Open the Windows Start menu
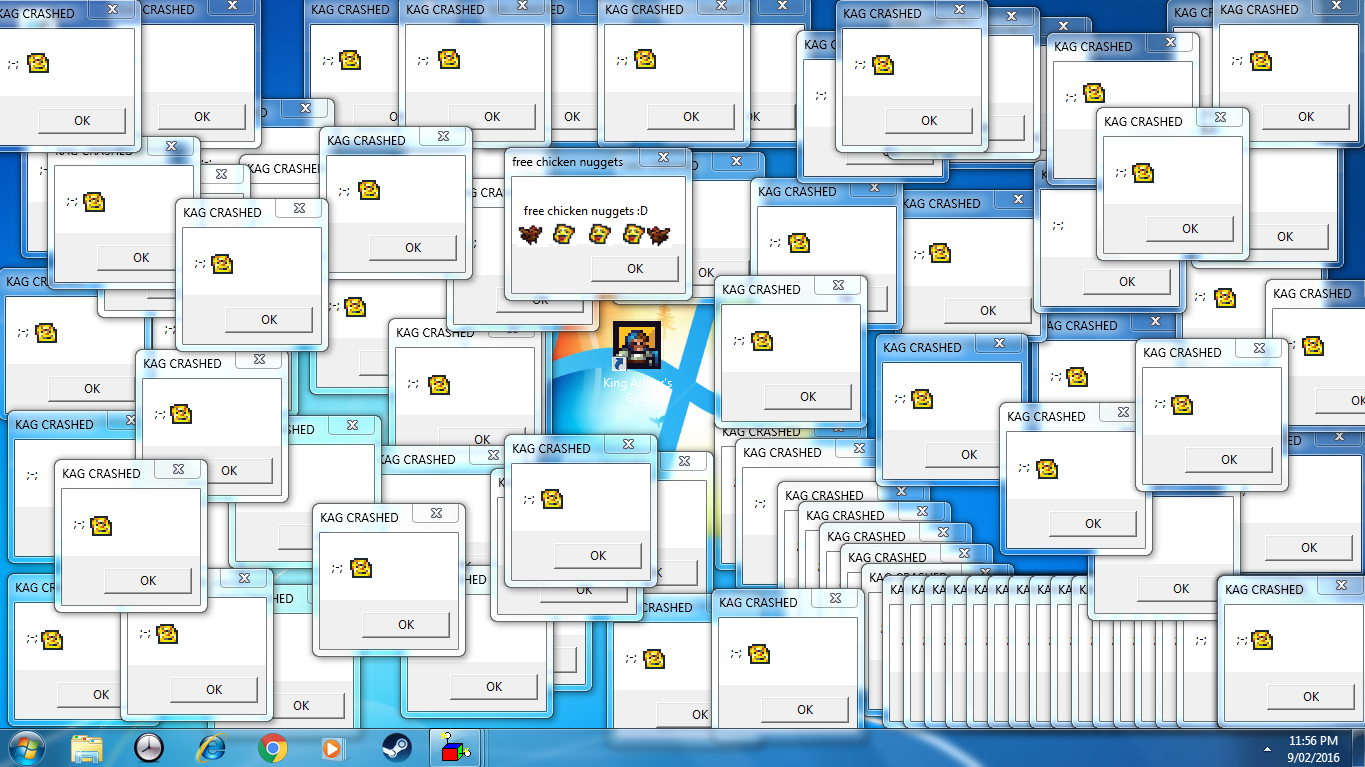The height and width of the screenshot is (767, 1365). pos(24,748)
